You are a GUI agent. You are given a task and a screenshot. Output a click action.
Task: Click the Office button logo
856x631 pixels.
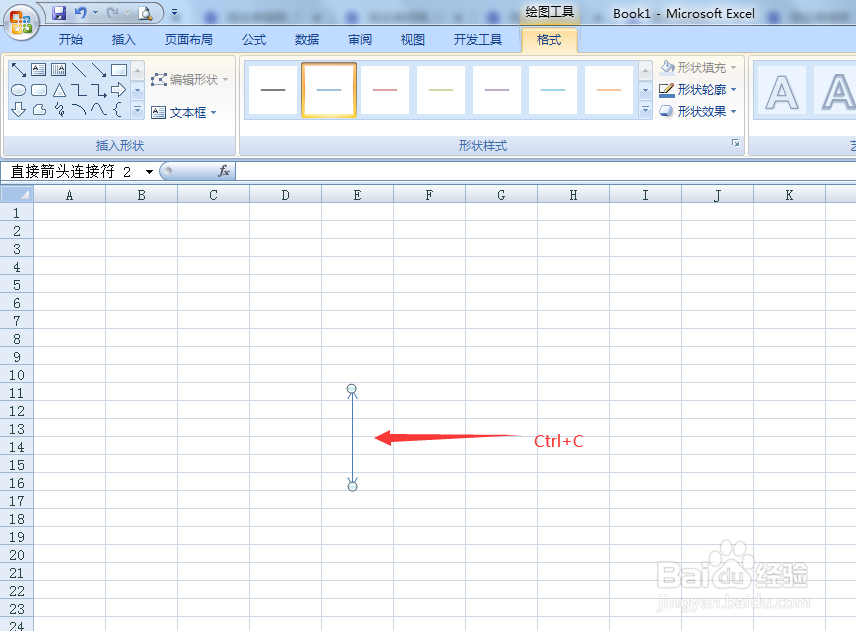click(x=21, y=22)
